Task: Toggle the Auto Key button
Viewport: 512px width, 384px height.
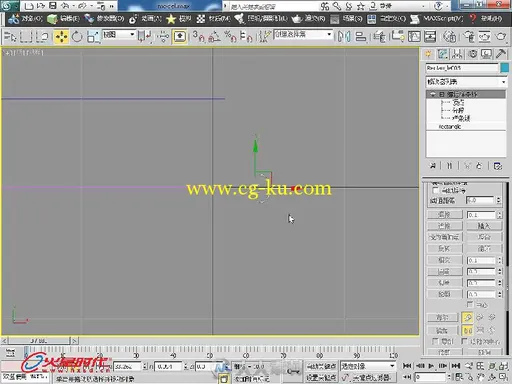Action: (x=321, y=366)
